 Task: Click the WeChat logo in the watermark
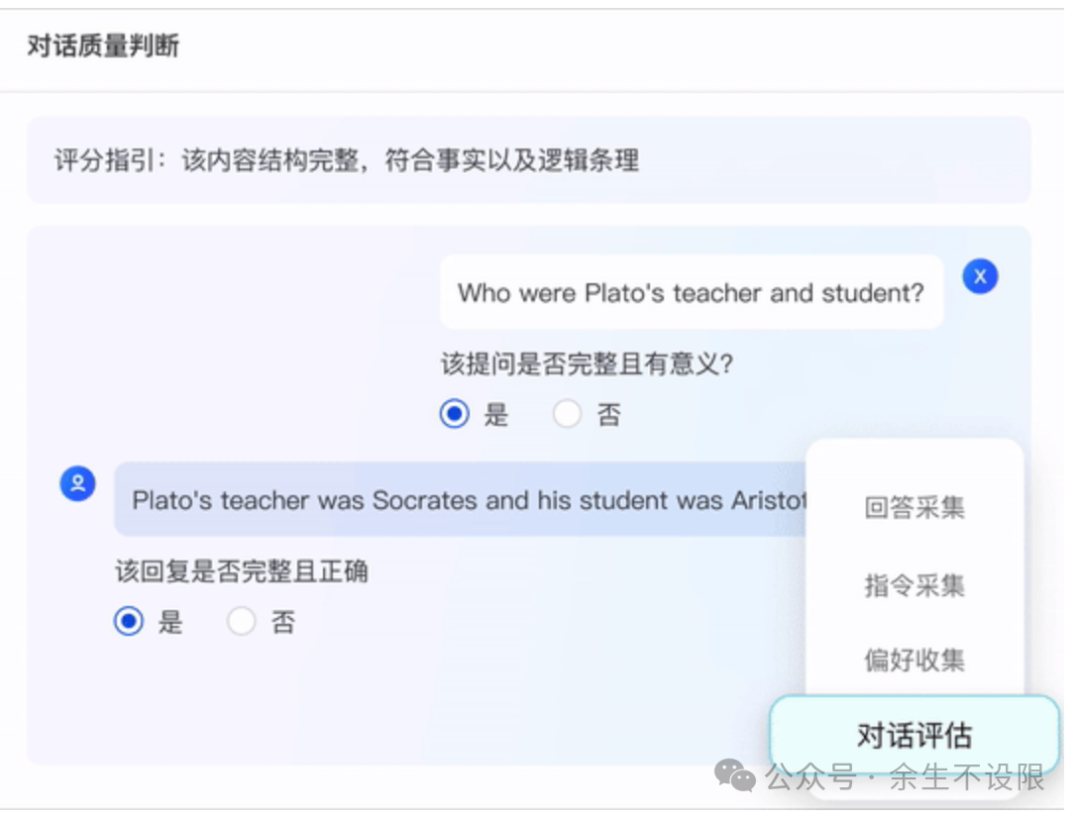735,776
